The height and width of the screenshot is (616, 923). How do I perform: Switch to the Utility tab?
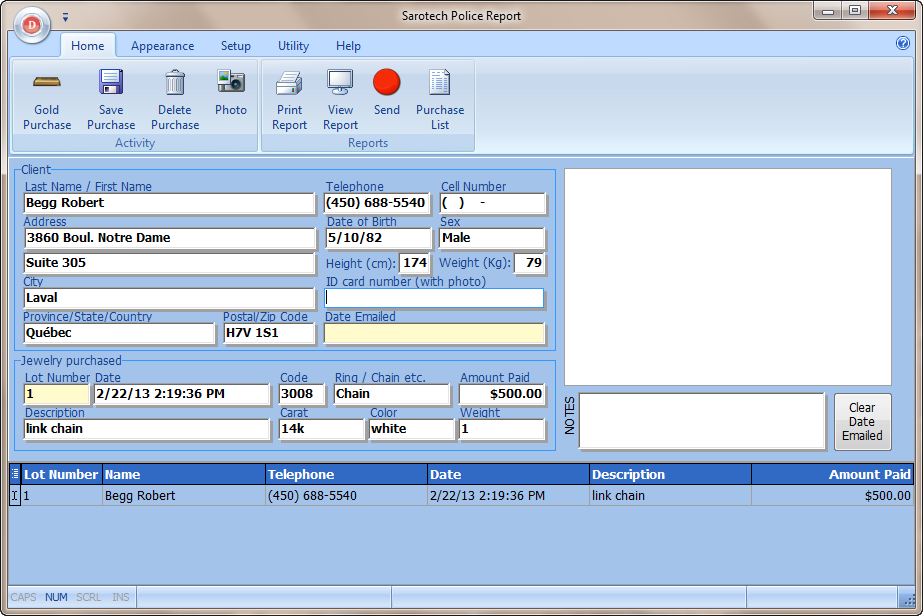coord(293,46)
